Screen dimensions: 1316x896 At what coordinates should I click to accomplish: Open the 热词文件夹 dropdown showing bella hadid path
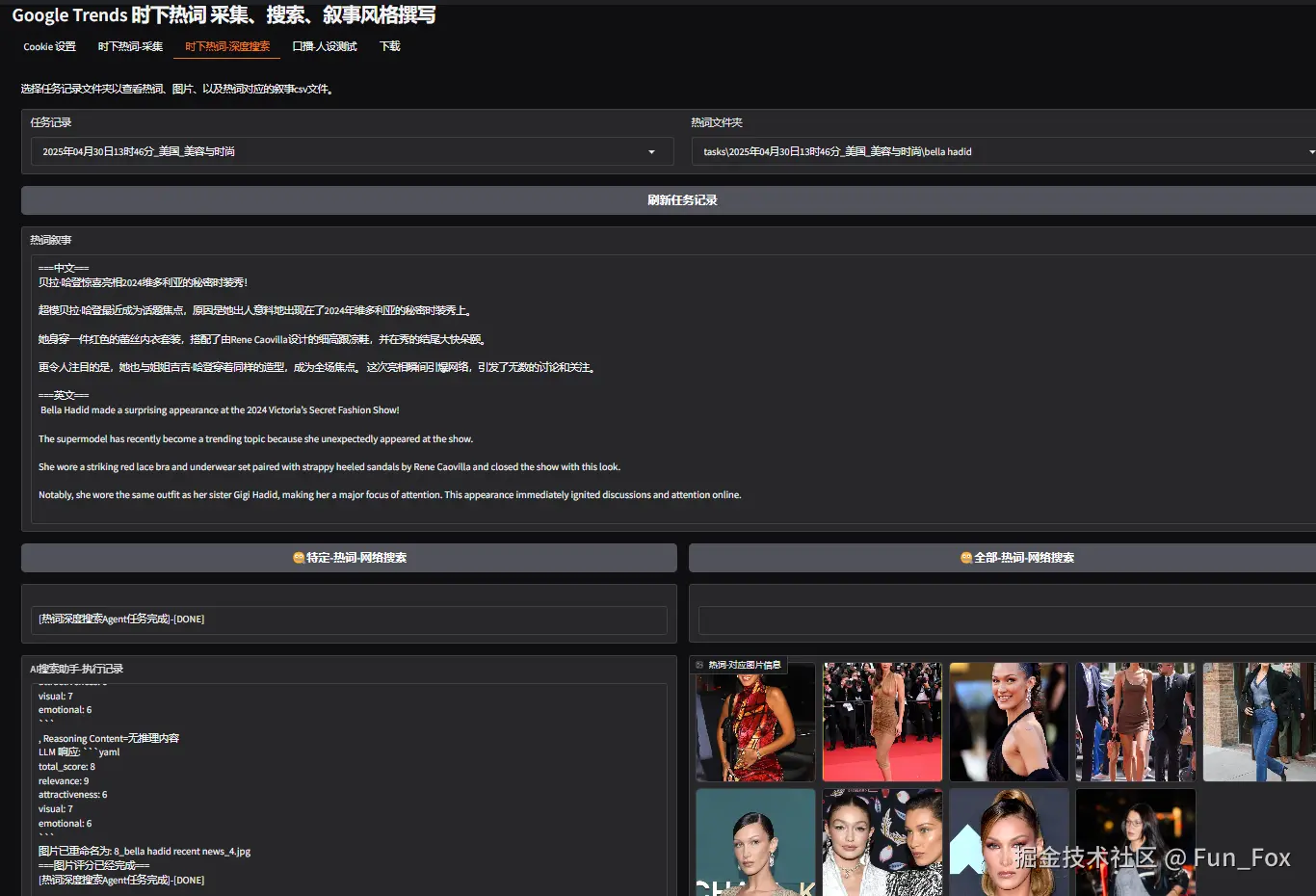[1005, 151]
